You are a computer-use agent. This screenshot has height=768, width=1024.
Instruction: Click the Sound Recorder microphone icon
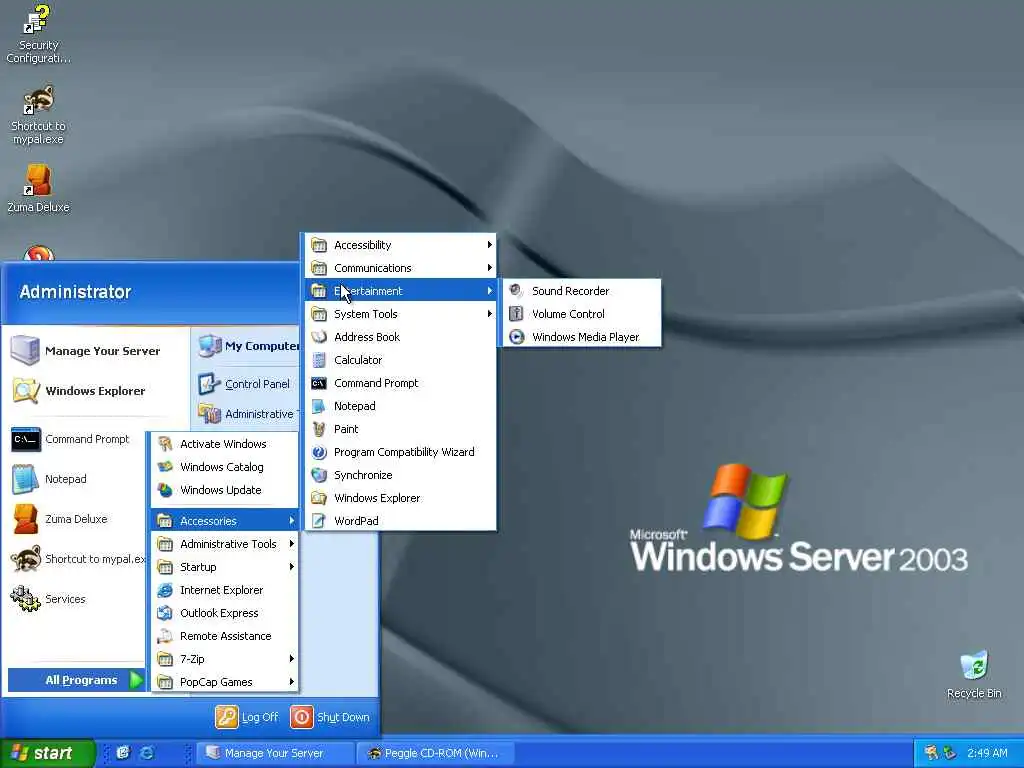517,291
